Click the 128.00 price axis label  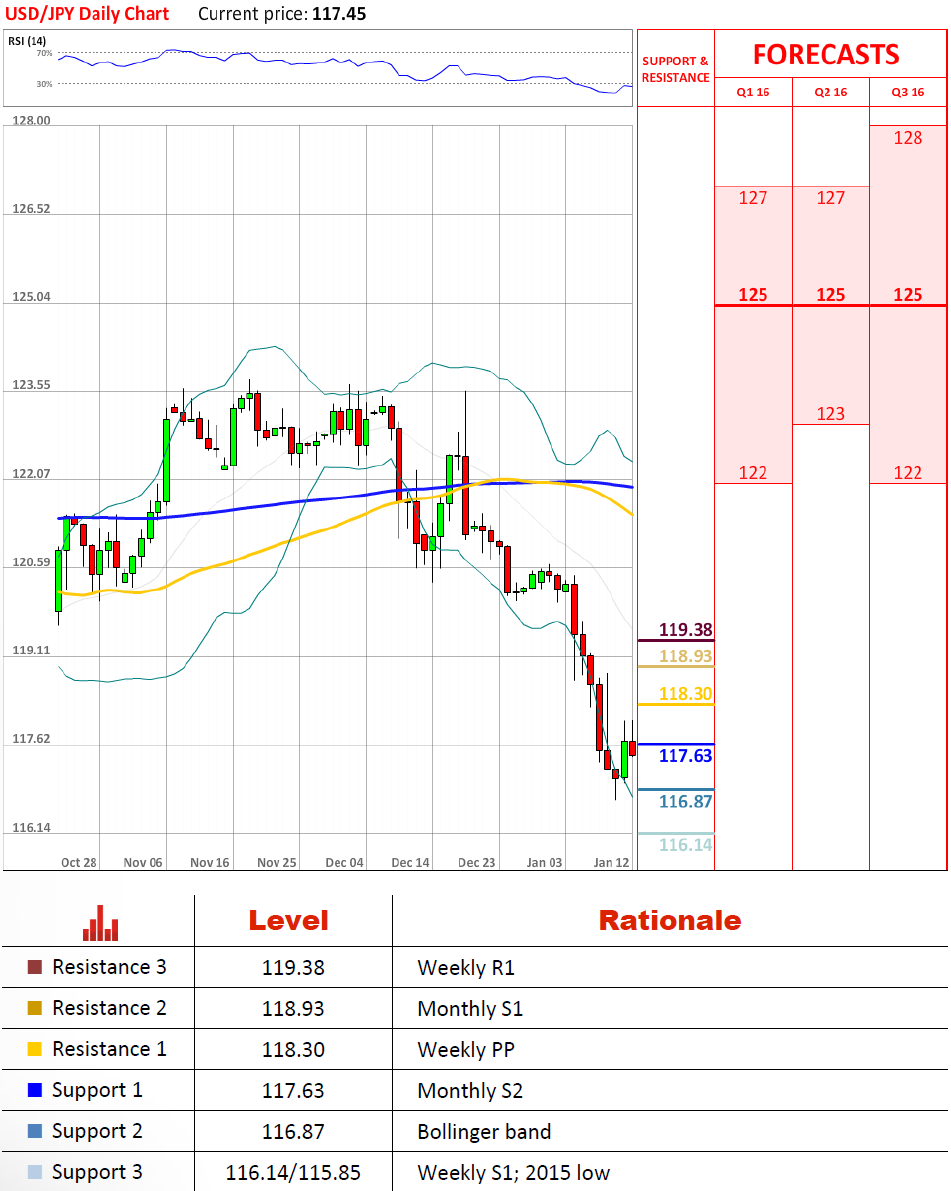coord(31,120)
